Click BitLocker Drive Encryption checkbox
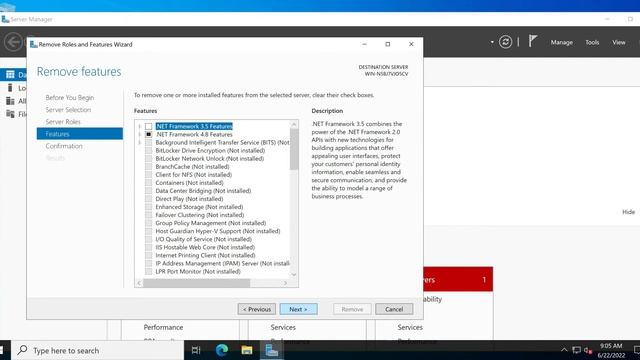The image size is (640, 360). (x=149, y=151)
